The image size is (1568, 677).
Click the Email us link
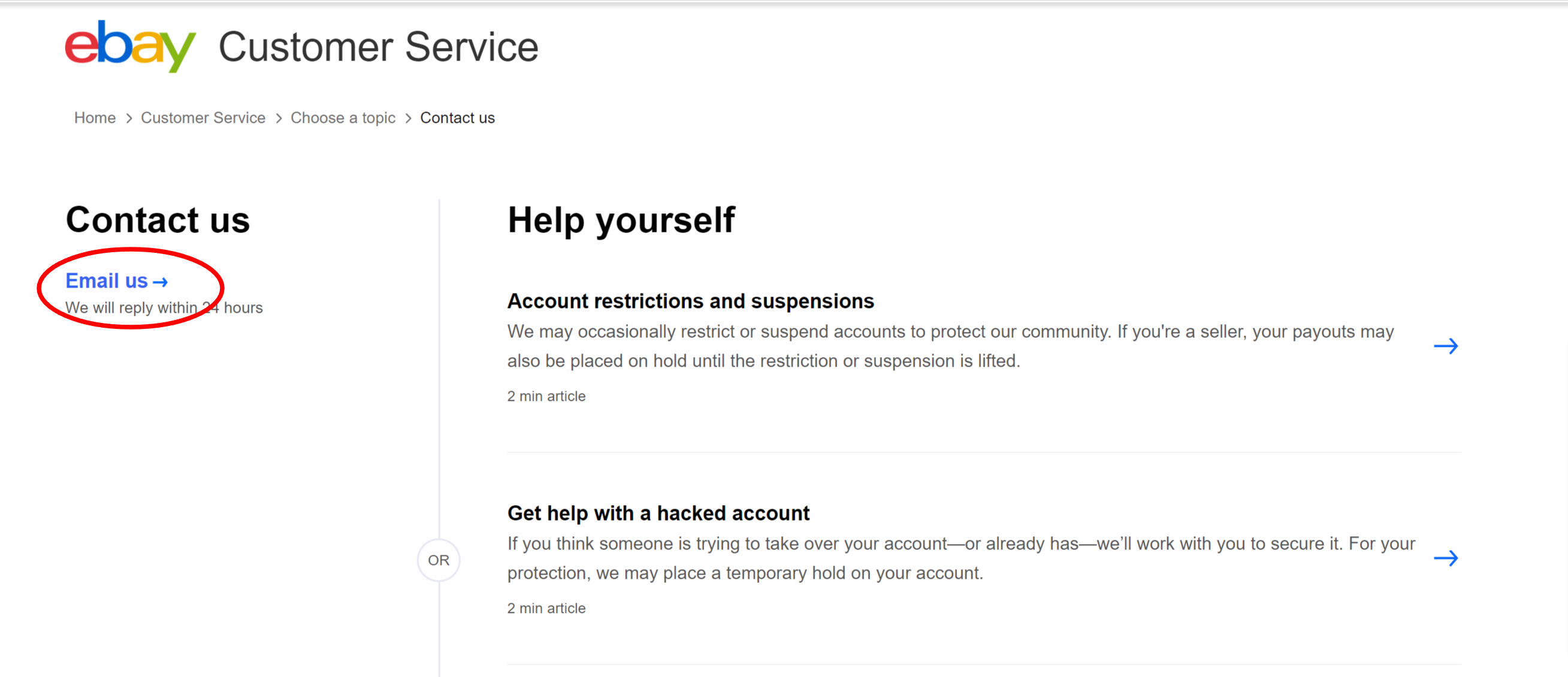(107, 280)
